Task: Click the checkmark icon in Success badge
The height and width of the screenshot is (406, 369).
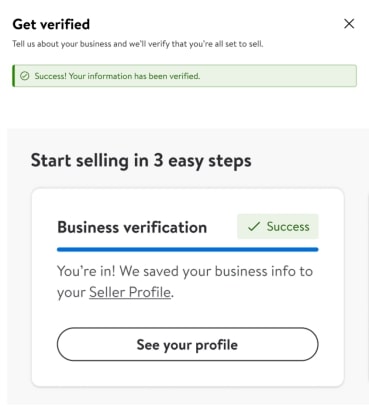Action: [x=254, y=227]
